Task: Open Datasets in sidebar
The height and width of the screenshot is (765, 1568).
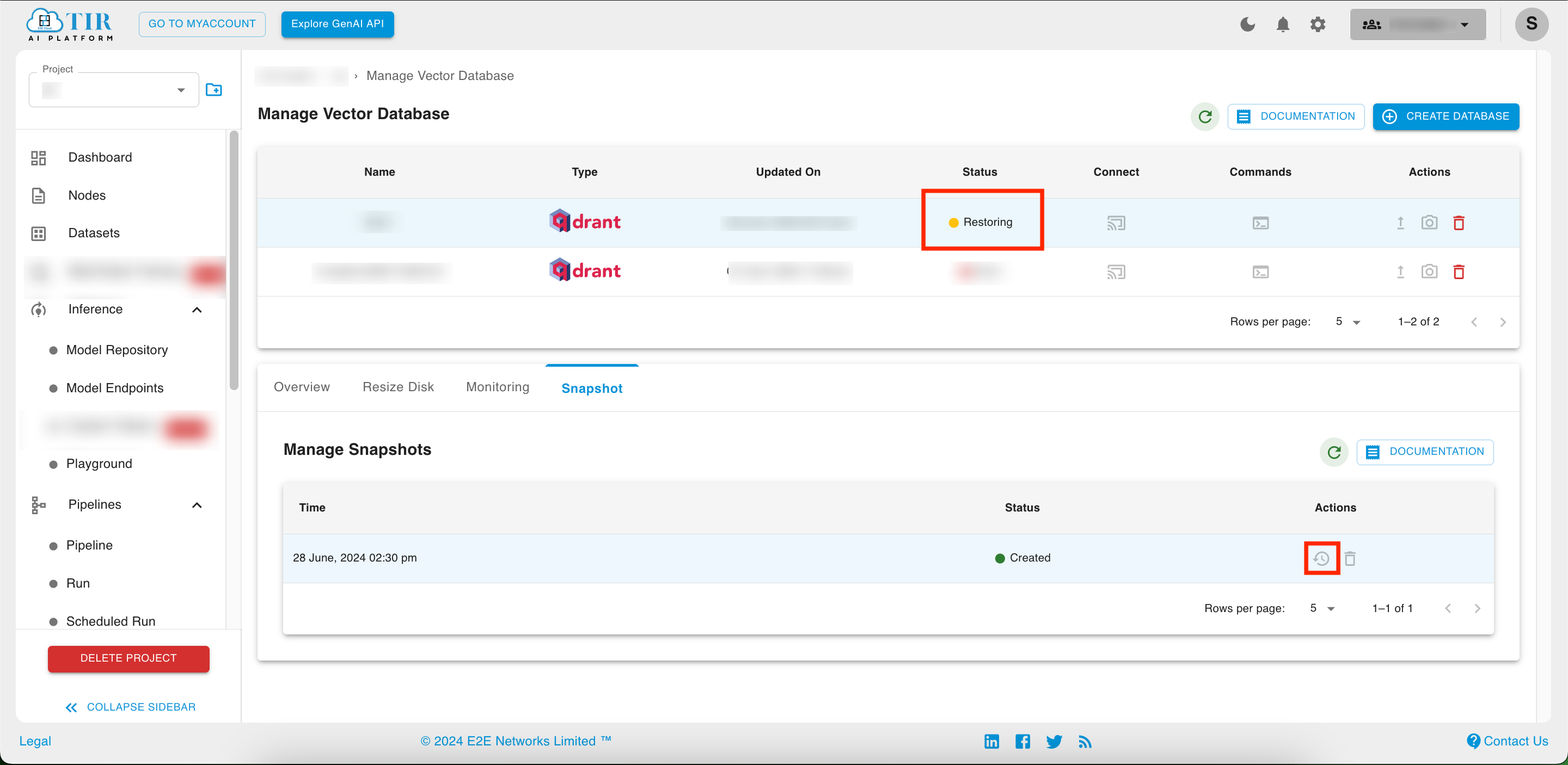Action: pos(94,233)
